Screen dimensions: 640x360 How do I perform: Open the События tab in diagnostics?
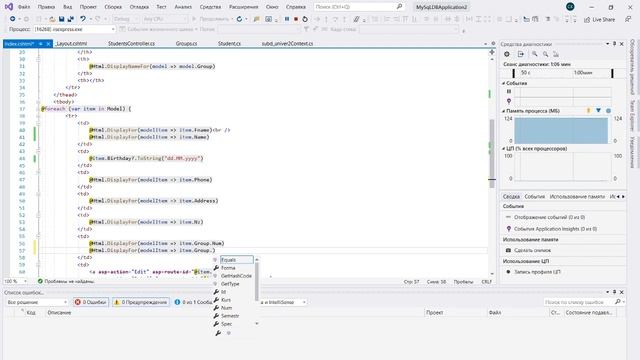coord(535,197)
